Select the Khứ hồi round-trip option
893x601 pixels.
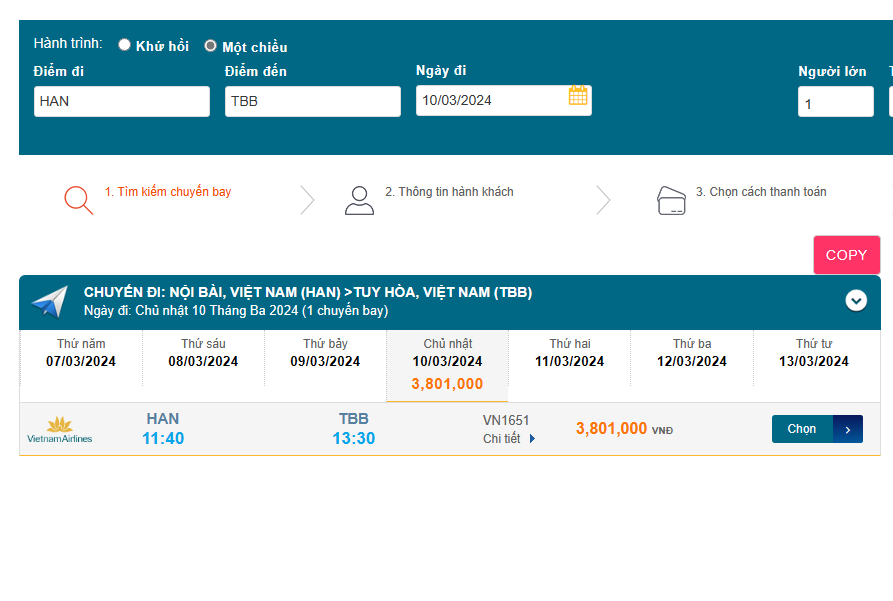(125, 45)
